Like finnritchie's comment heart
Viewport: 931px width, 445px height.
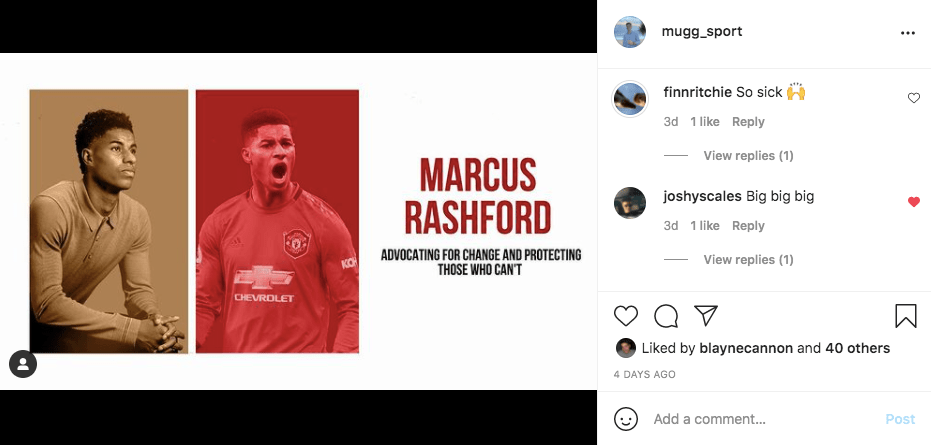click(914, 98)
